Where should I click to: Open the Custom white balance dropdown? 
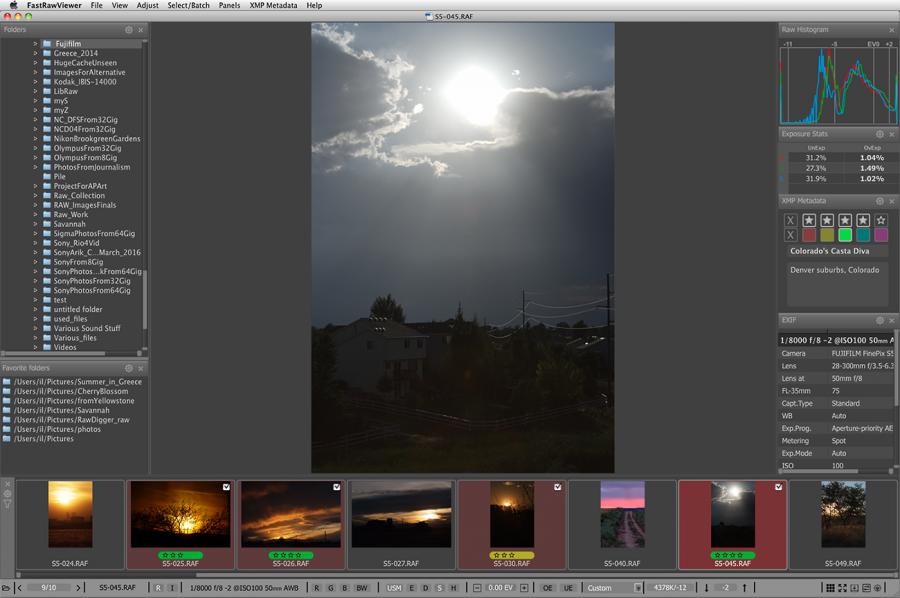tap(613, 587)
